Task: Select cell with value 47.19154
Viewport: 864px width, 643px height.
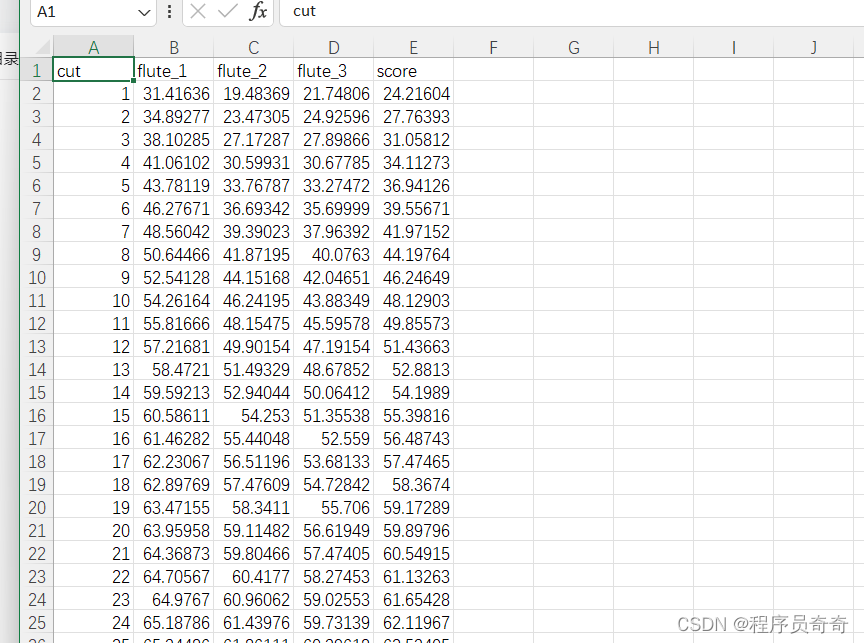Action: 333,347
